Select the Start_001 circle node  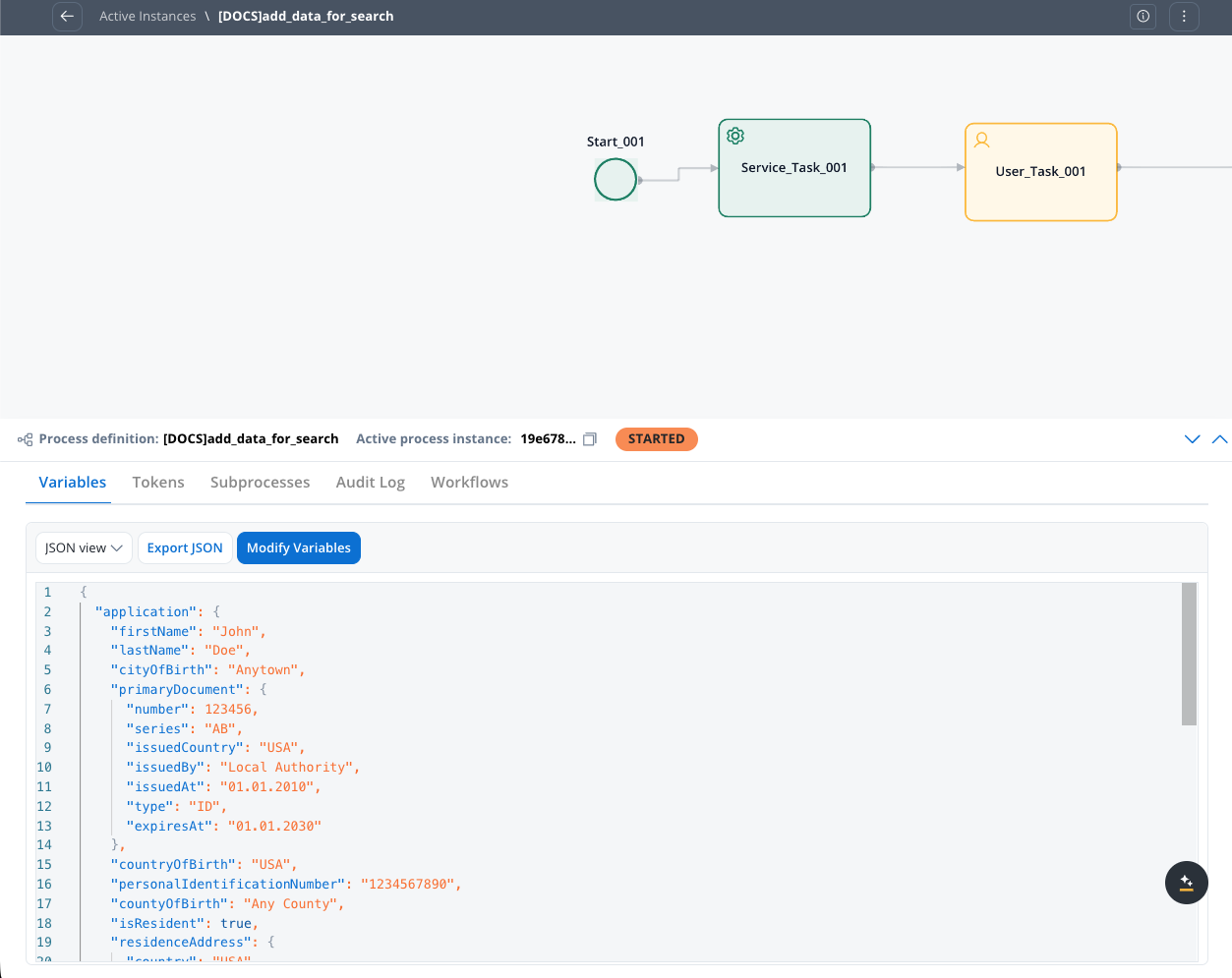[615, 179]
